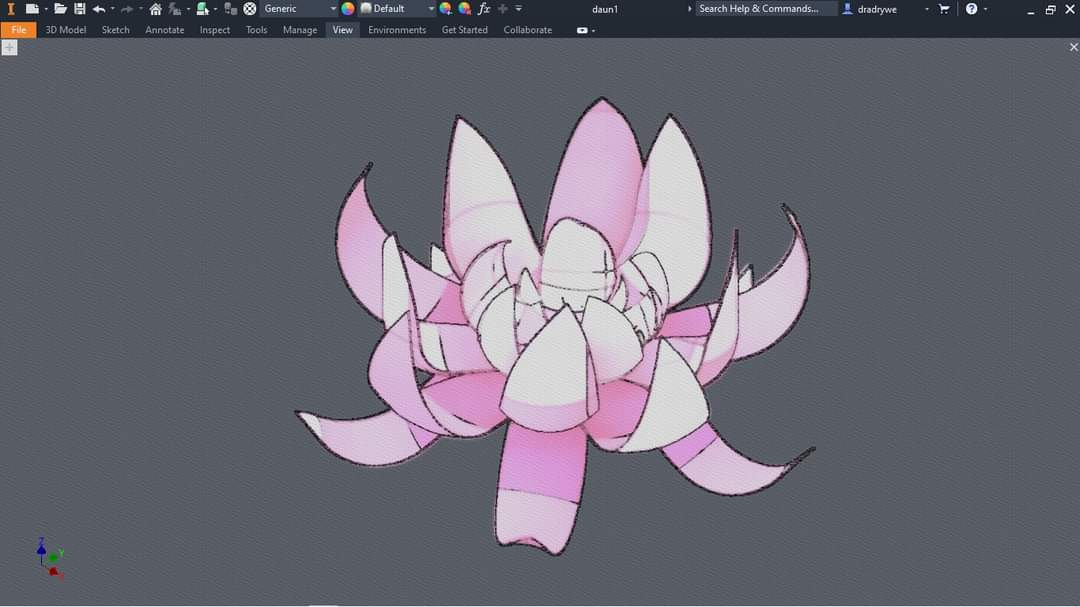Return to Home view icon
This screenshot has height=607, width=1080.
pos(156,9)
